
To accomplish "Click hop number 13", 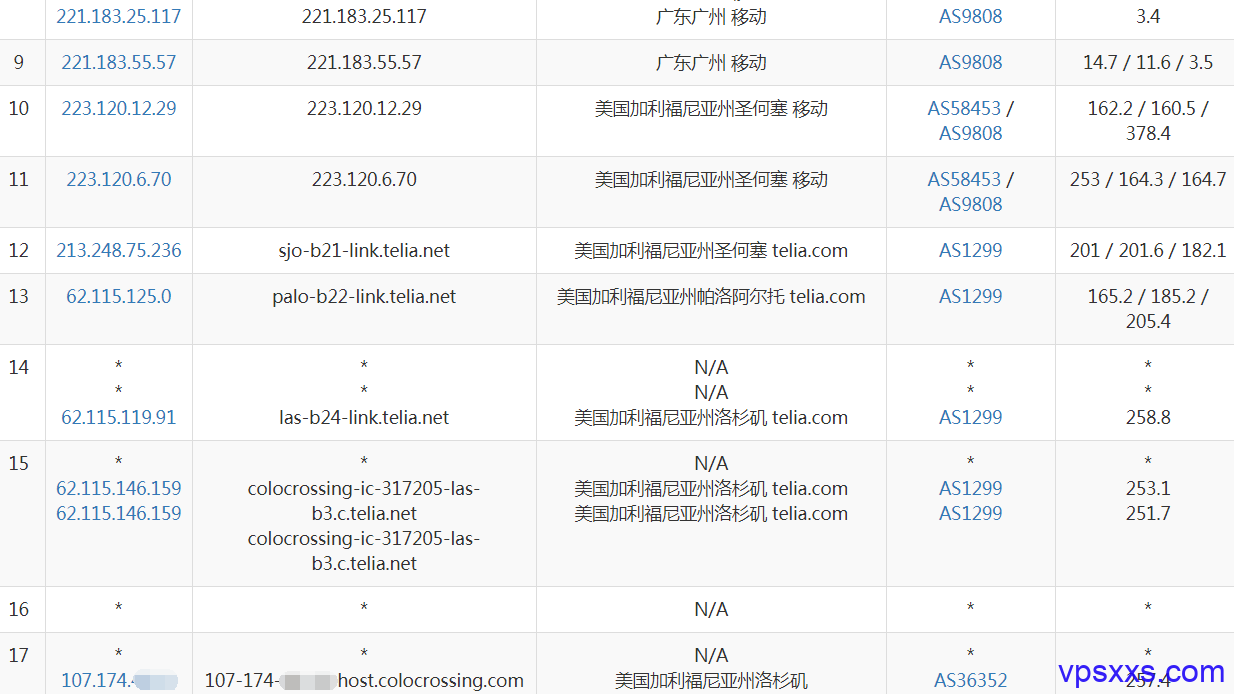I will point(19,296).
